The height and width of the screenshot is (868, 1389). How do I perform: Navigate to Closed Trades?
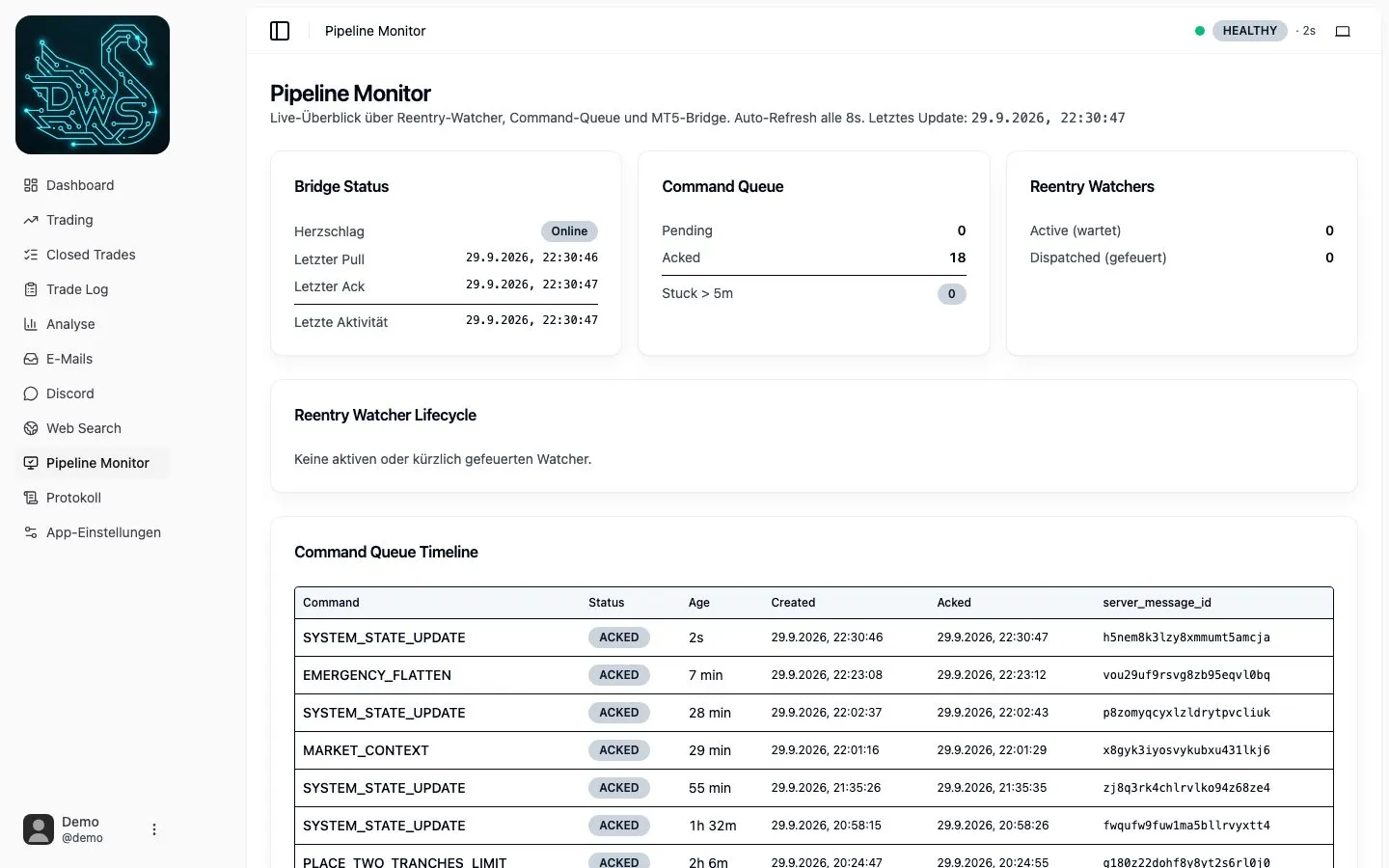[91, 255]
